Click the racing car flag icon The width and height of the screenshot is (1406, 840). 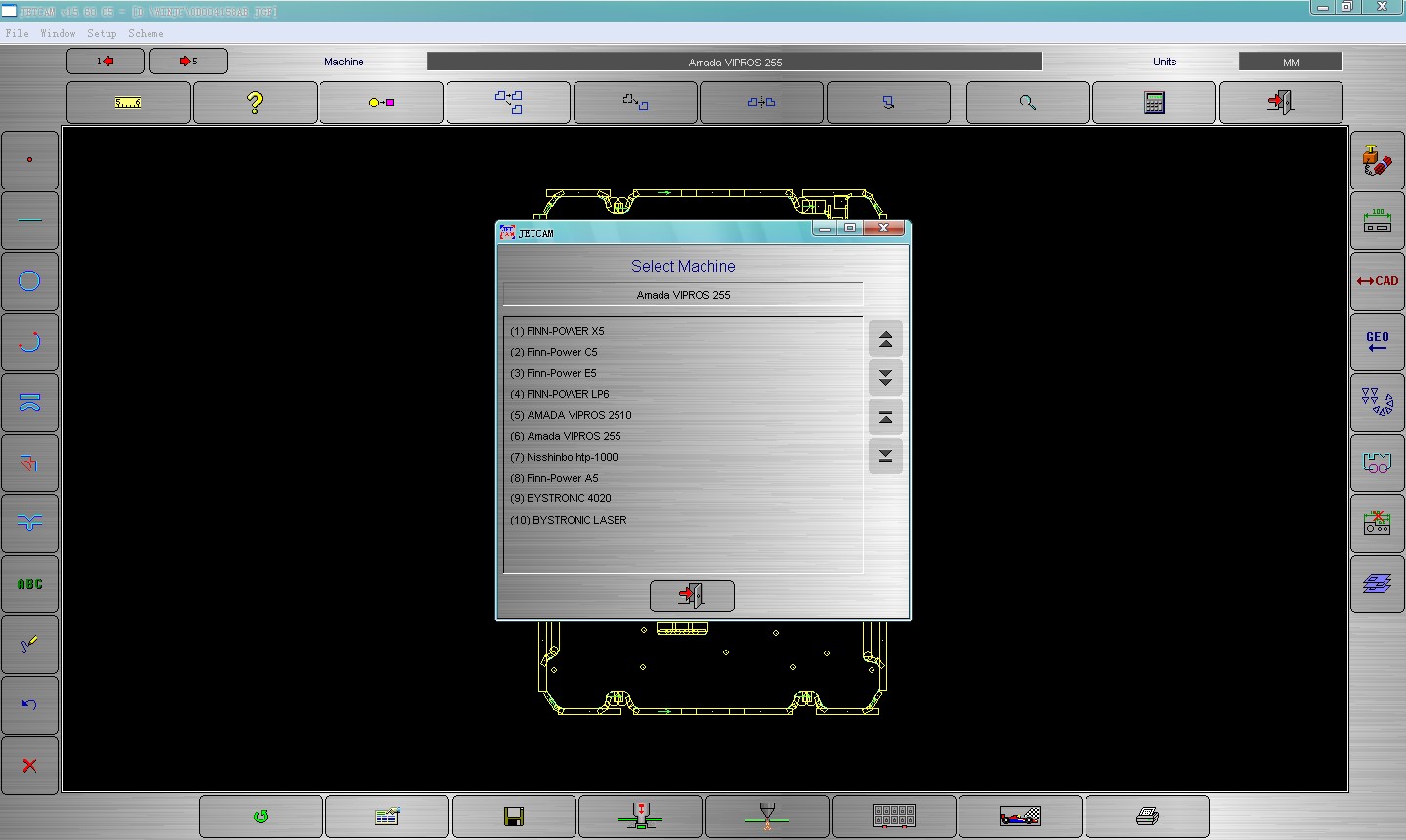pyautogui.click(x=1020, y=817)
